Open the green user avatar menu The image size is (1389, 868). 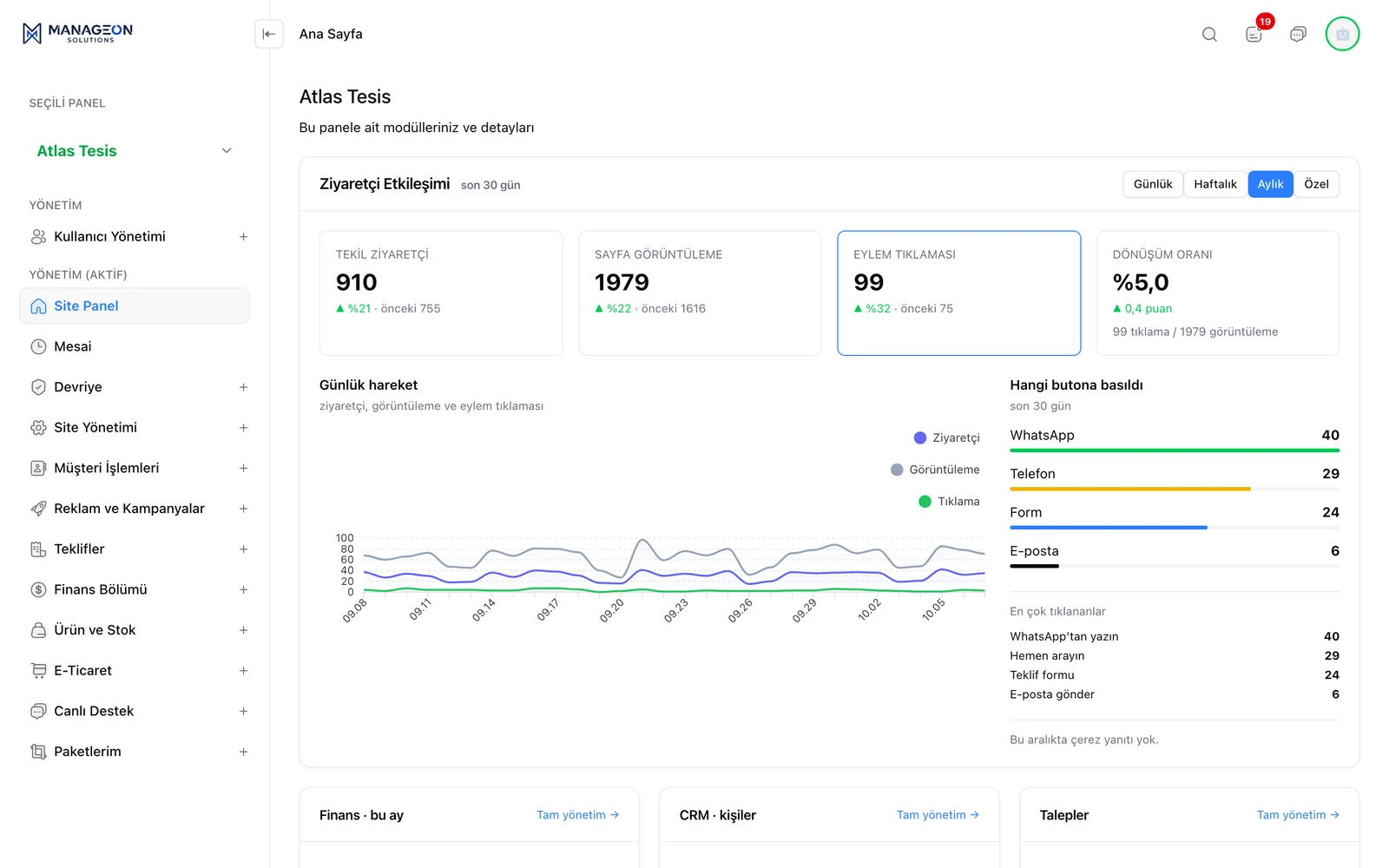click(x=1342, y=34)
